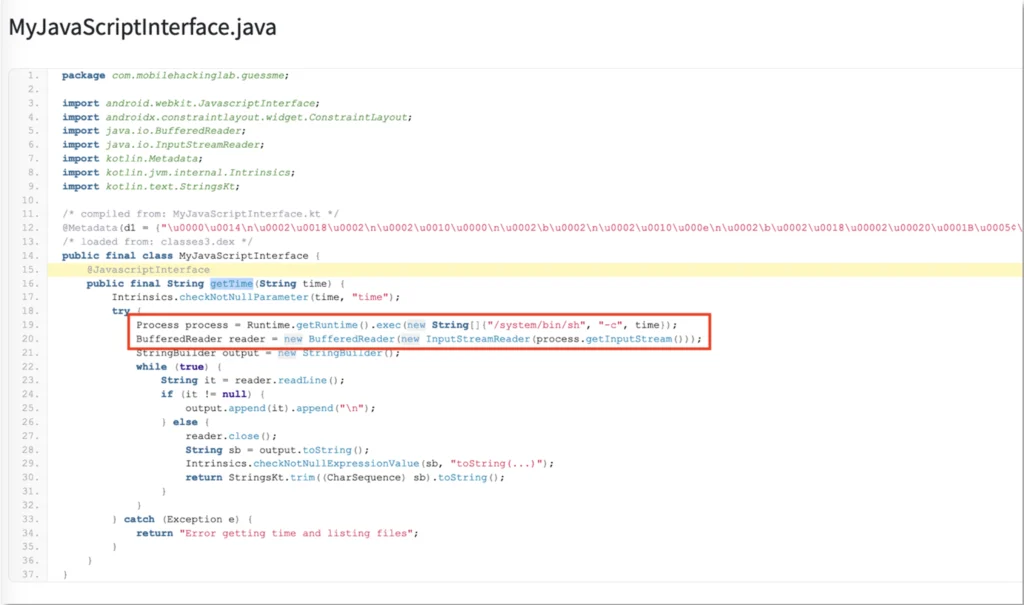1024x605 pixels.
Task: Select the highlighted getTime method name
Action: (231, 284)
